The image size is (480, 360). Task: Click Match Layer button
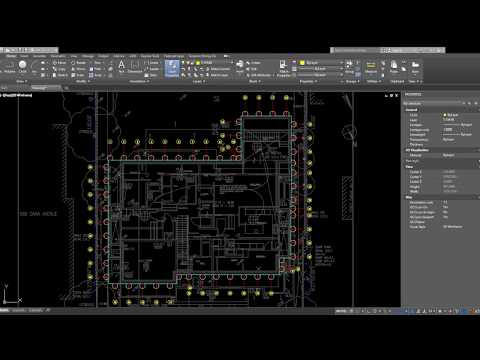(217, 75)
